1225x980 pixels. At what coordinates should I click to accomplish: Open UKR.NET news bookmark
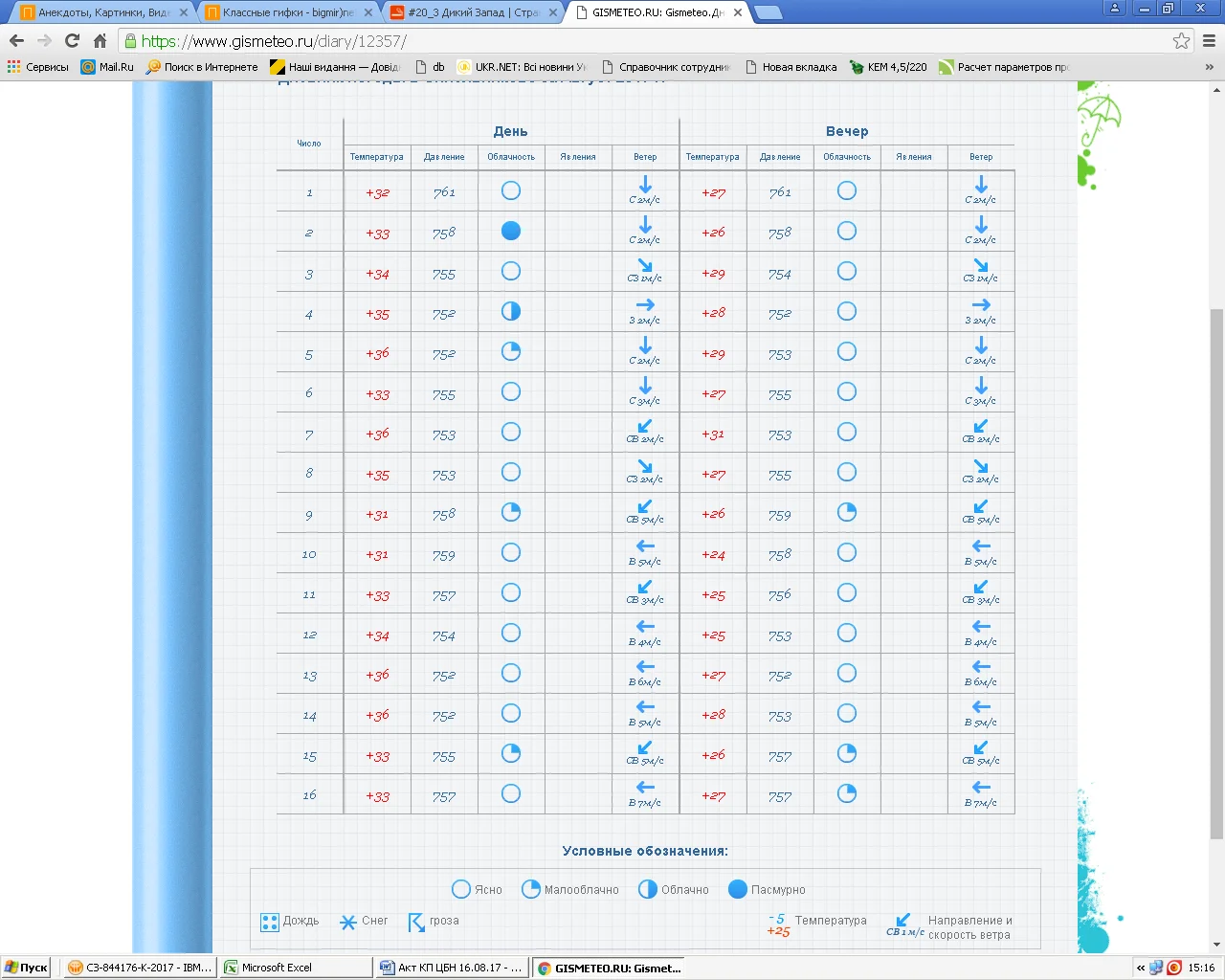click(x=523, y=67)
